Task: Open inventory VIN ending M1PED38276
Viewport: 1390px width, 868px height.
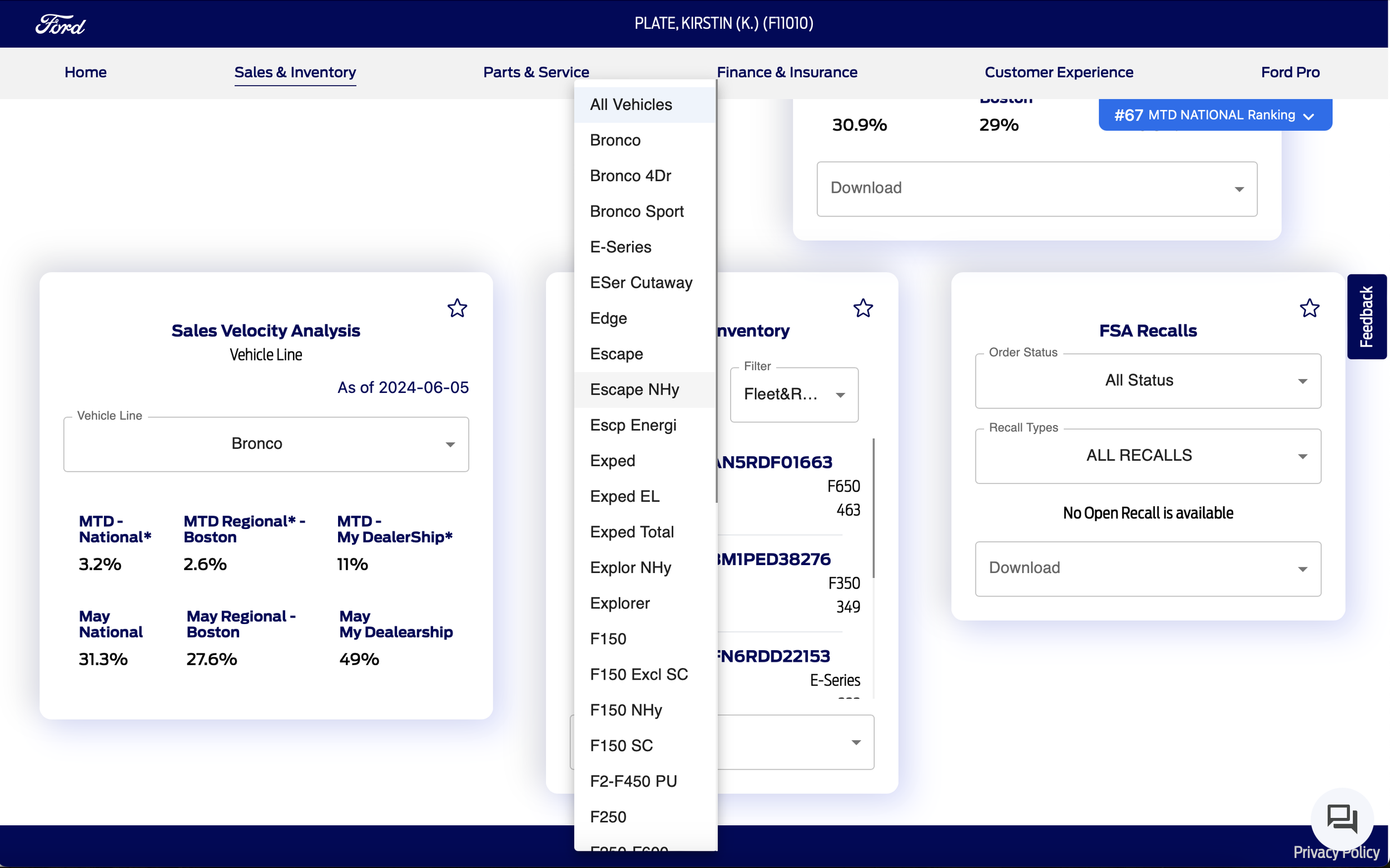Action: [774, 559]
